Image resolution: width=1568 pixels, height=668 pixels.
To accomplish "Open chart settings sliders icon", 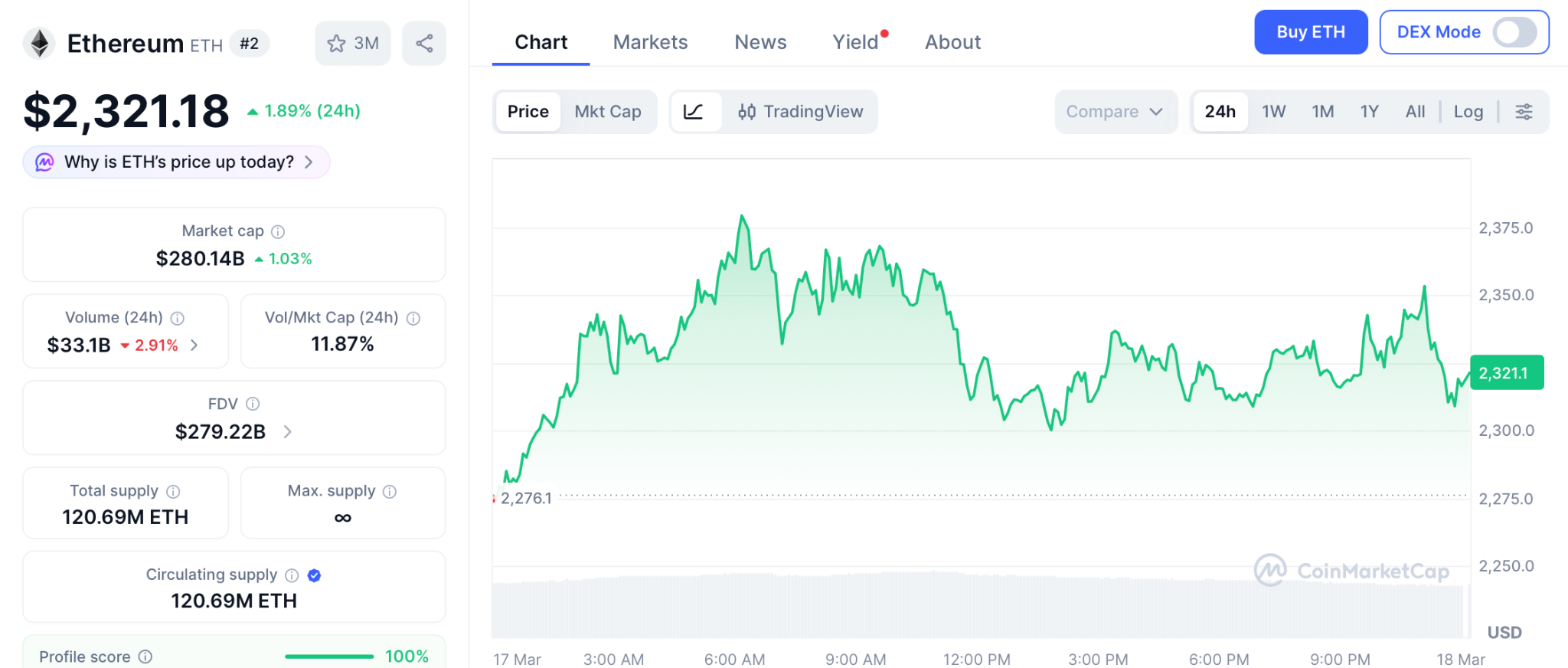I will [1524, 112].
